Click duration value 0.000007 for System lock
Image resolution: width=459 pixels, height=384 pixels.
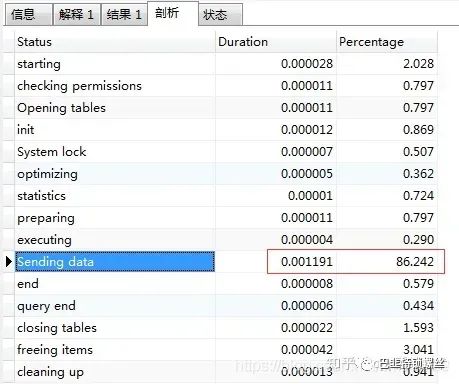point(307,152)
